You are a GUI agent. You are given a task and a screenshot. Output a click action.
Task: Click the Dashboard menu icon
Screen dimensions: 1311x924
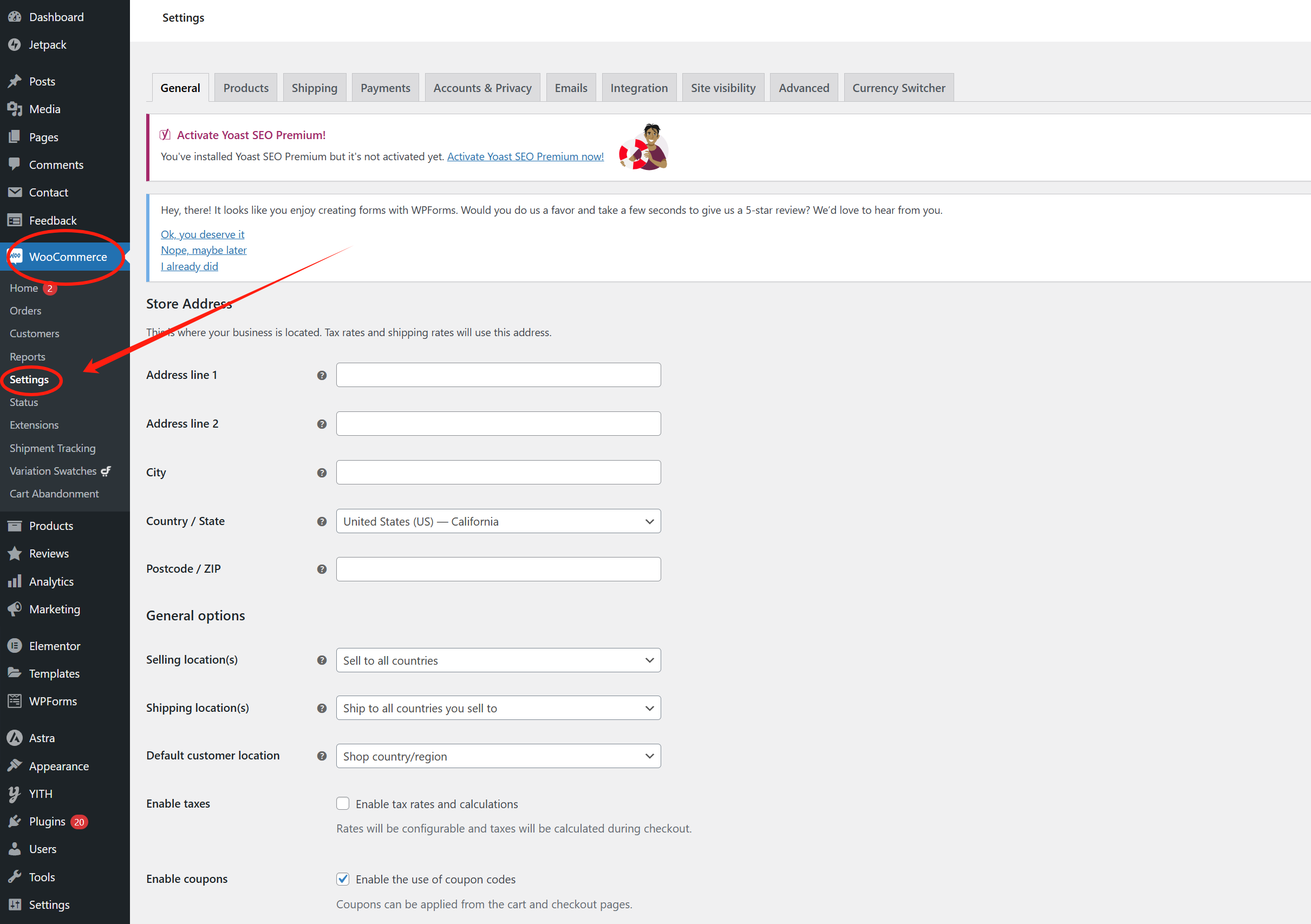15,16
